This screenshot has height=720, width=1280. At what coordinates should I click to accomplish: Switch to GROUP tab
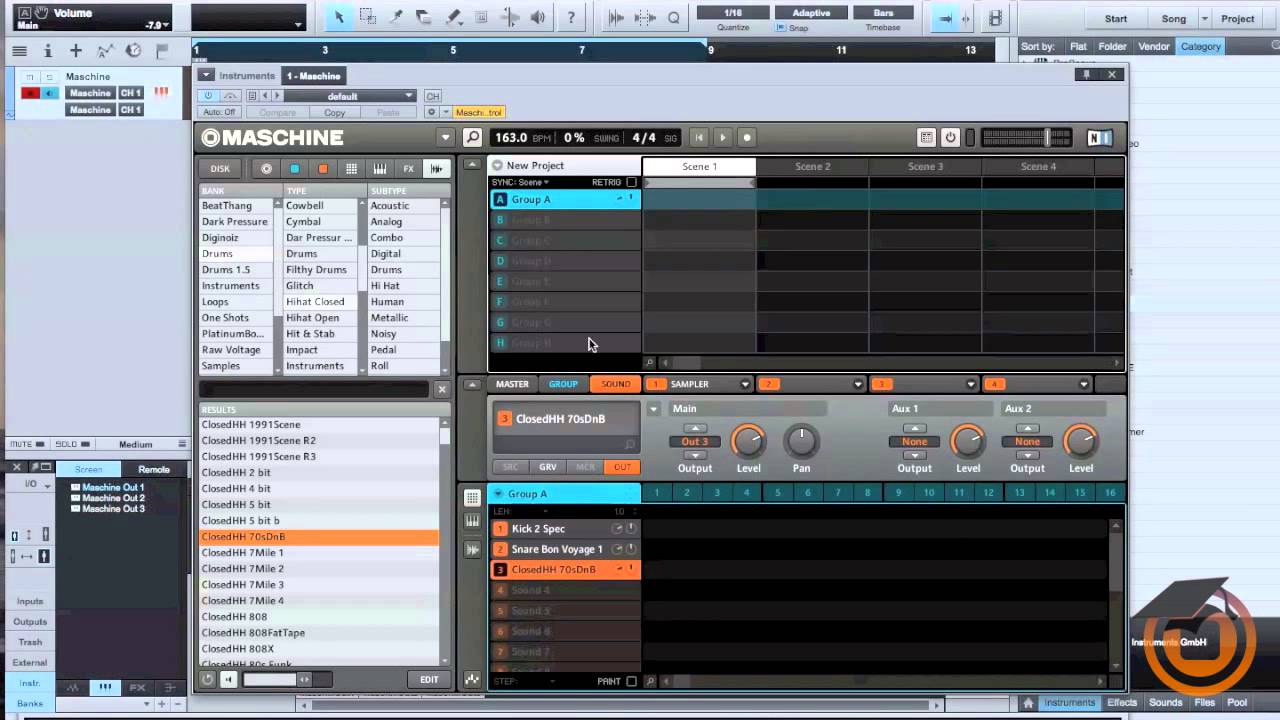tap(563, 384)
